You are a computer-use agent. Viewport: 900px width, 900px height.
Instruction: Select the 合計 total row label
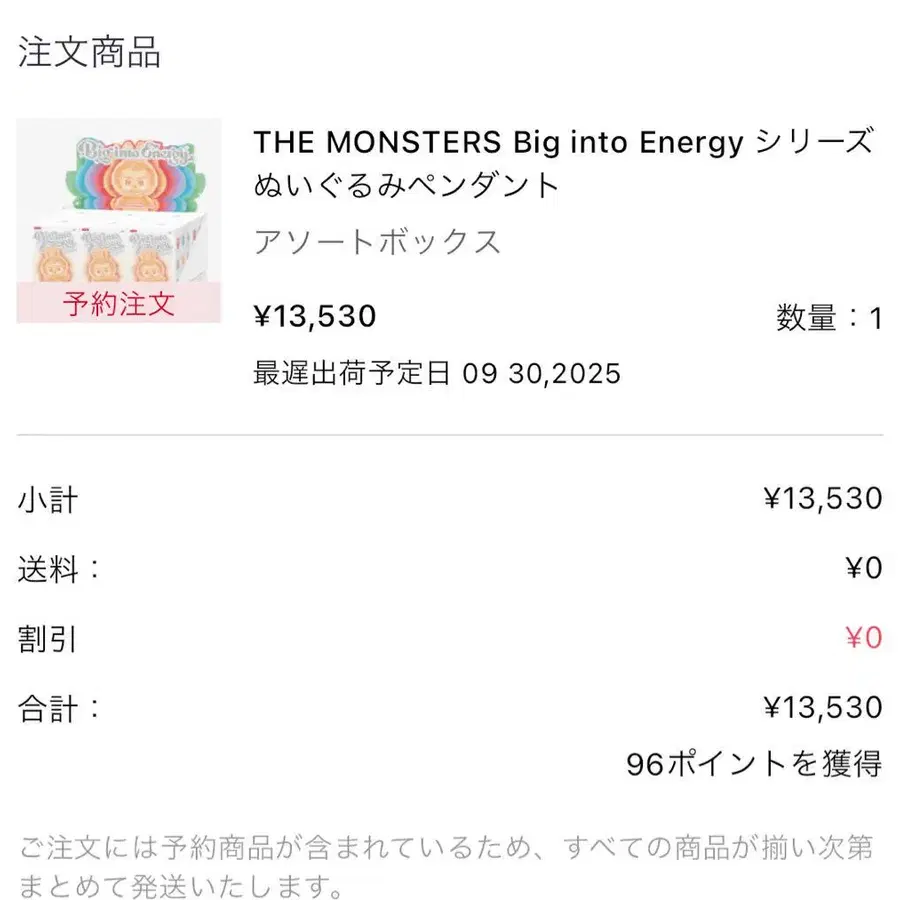(59, 709)
